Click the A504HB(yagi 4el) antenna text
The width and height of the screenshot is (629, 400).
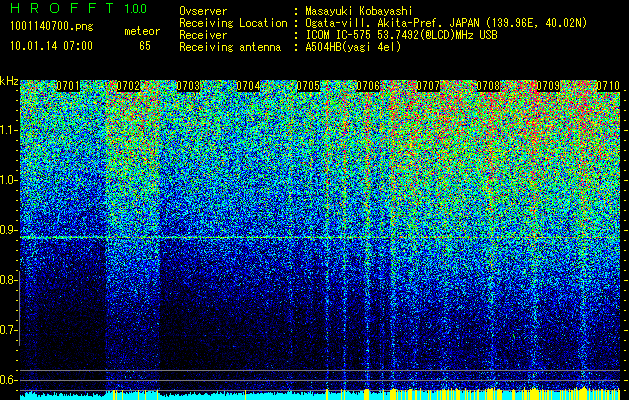click(353, 47)
